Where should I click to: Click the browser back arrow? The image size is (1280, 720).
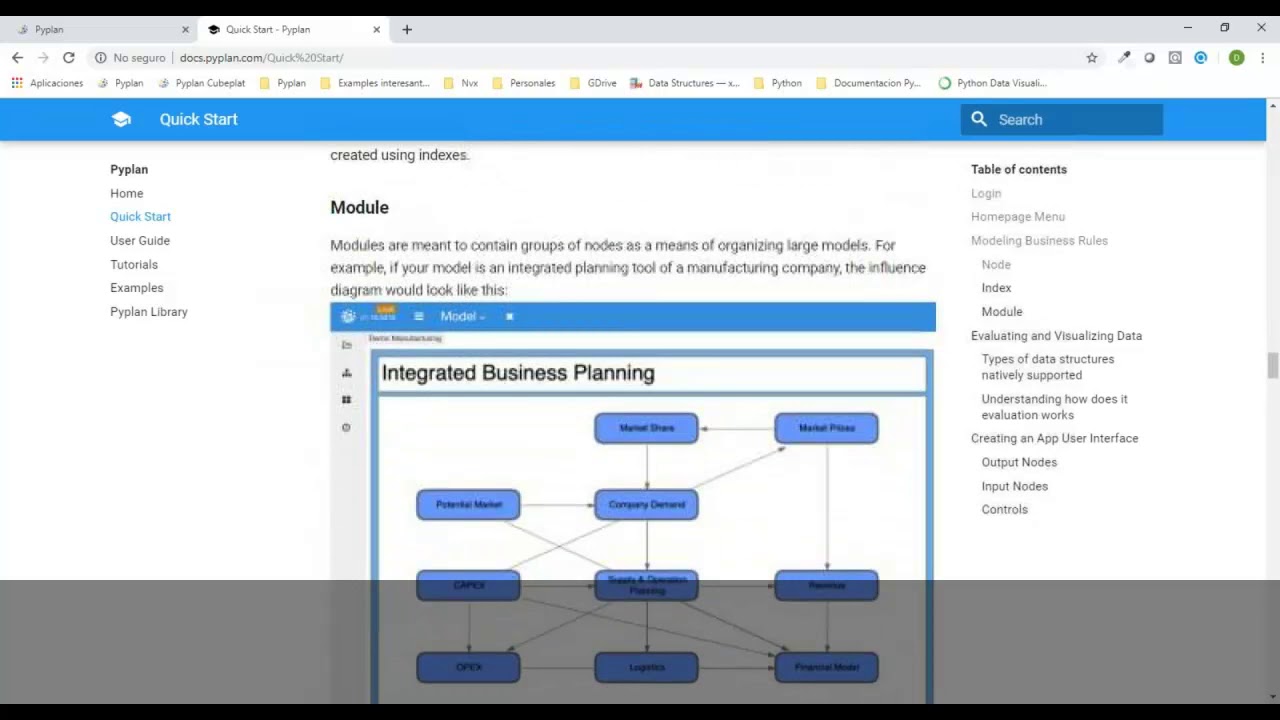[x=17, y=58]
